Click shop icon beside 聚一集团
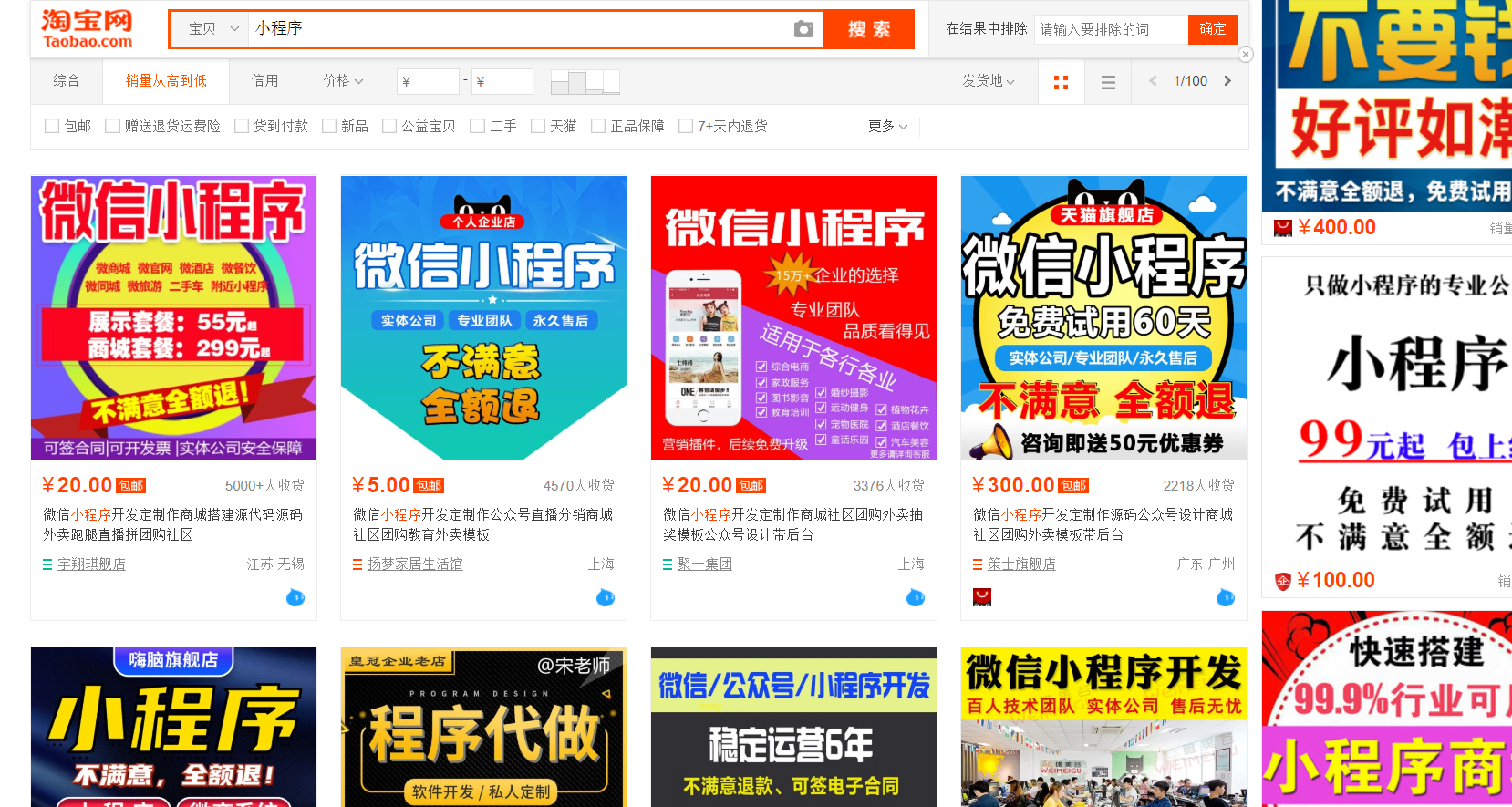 [x=668, y=564]
